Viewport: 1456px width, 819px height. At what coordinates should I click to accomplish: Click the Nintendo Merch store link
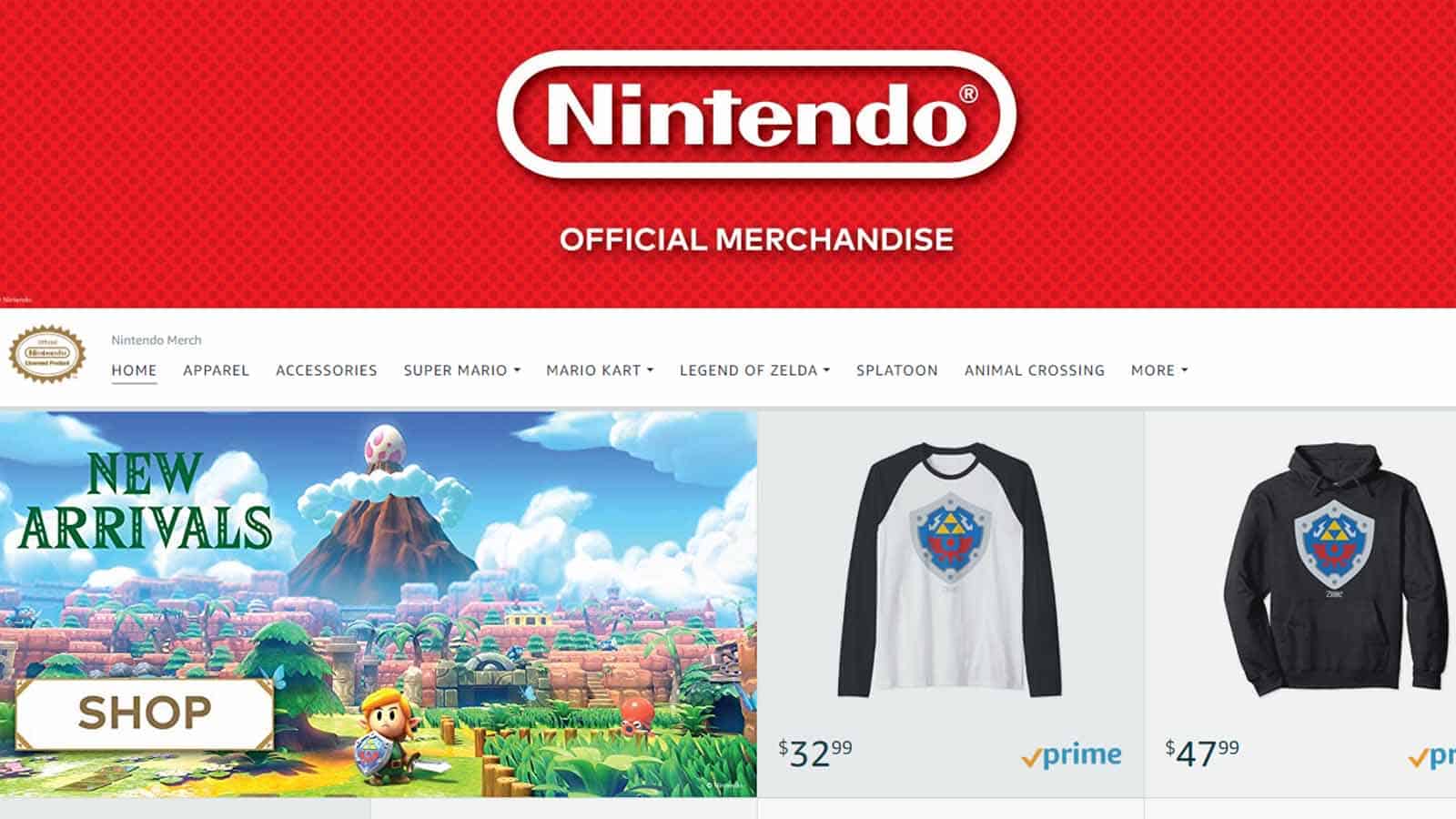coord(157,340)
